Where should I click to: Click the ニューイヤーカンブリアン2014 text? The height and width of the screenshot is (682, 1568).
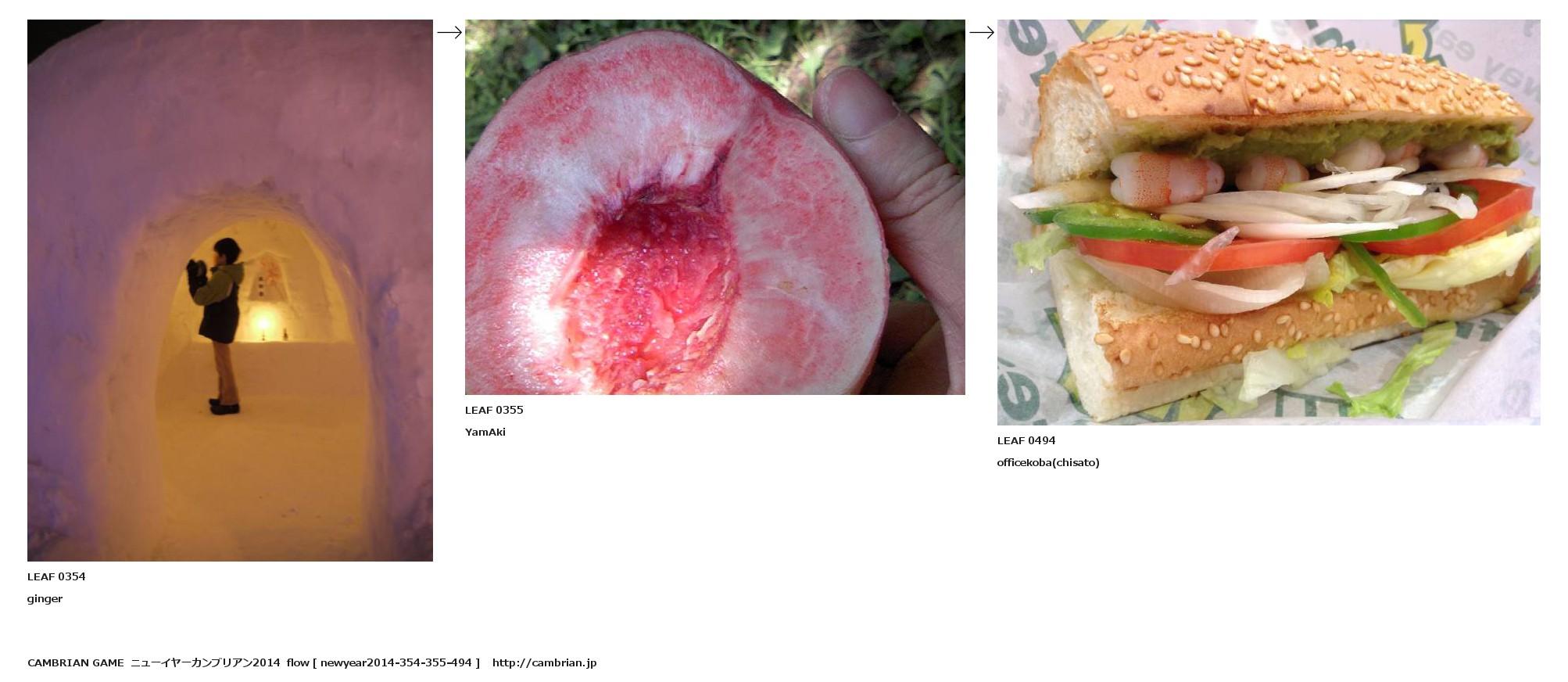(205, 662)
